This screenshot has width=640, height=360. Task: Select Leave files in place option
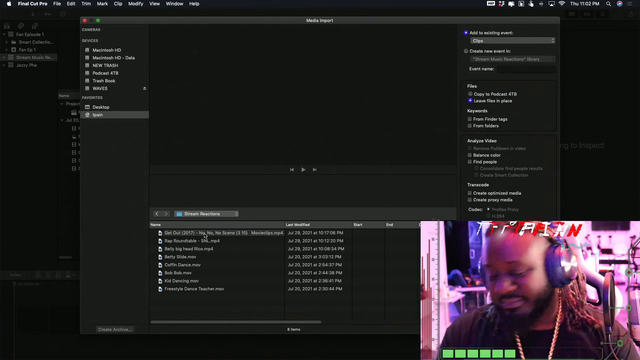coord(470,100)
